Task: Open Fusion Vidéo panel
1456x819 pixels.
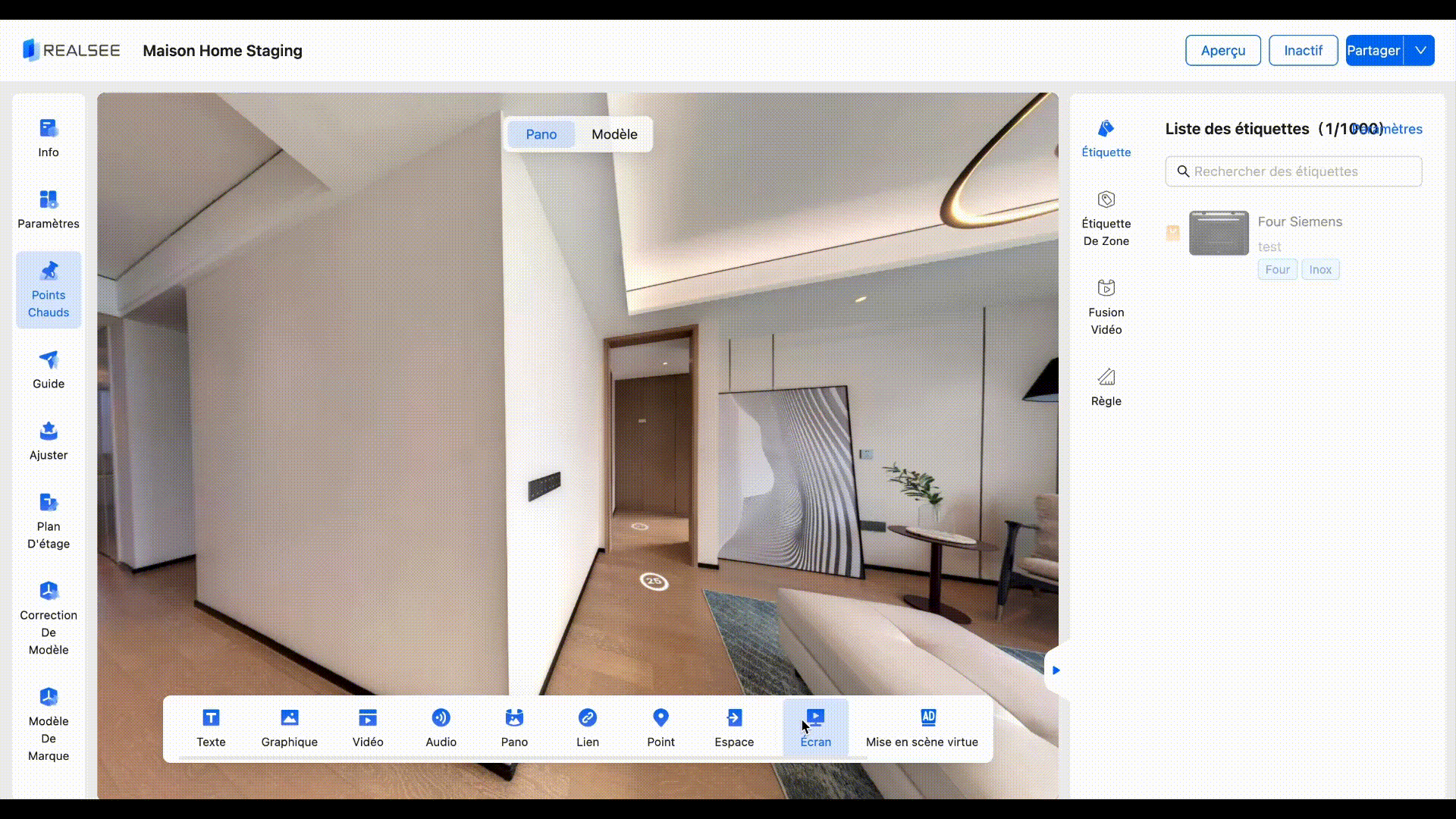Action: pyautogui.click(x=1106, y=307)
